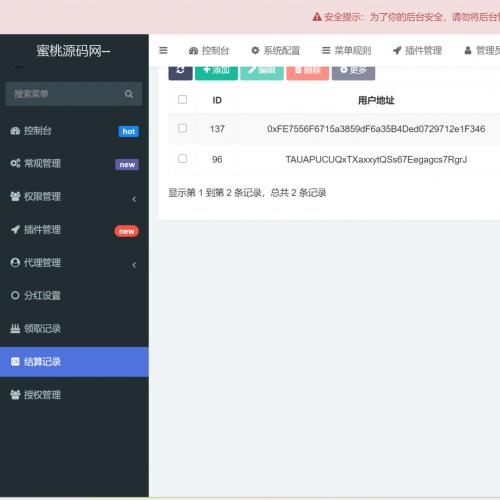Open 授权管理 in the sidebar
This screenshot has height=500, width=500.
point(74,395)
